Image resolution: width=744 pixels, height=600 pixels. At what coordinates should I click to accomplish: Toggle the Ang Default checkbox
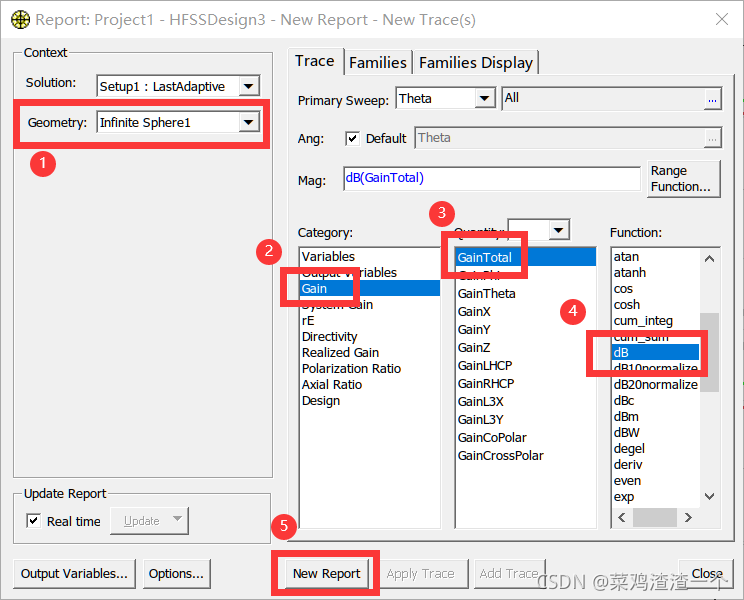pyautogui.click(x=352, y=138)
